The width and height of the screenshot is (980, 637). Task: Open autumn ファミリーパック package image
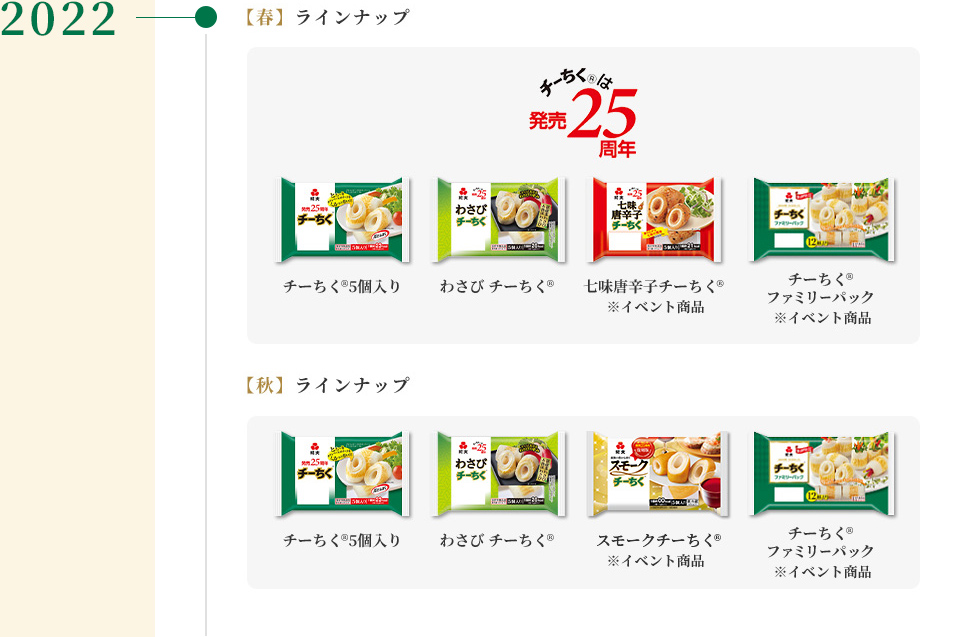pyautogui.click(x=822, y=474)
